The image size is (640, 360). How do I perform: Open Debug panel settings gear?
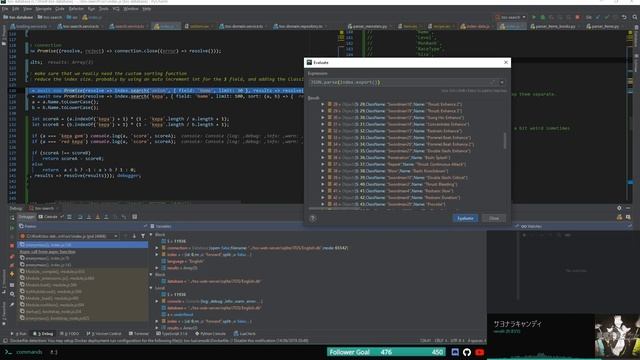click(x=619, y=208)
